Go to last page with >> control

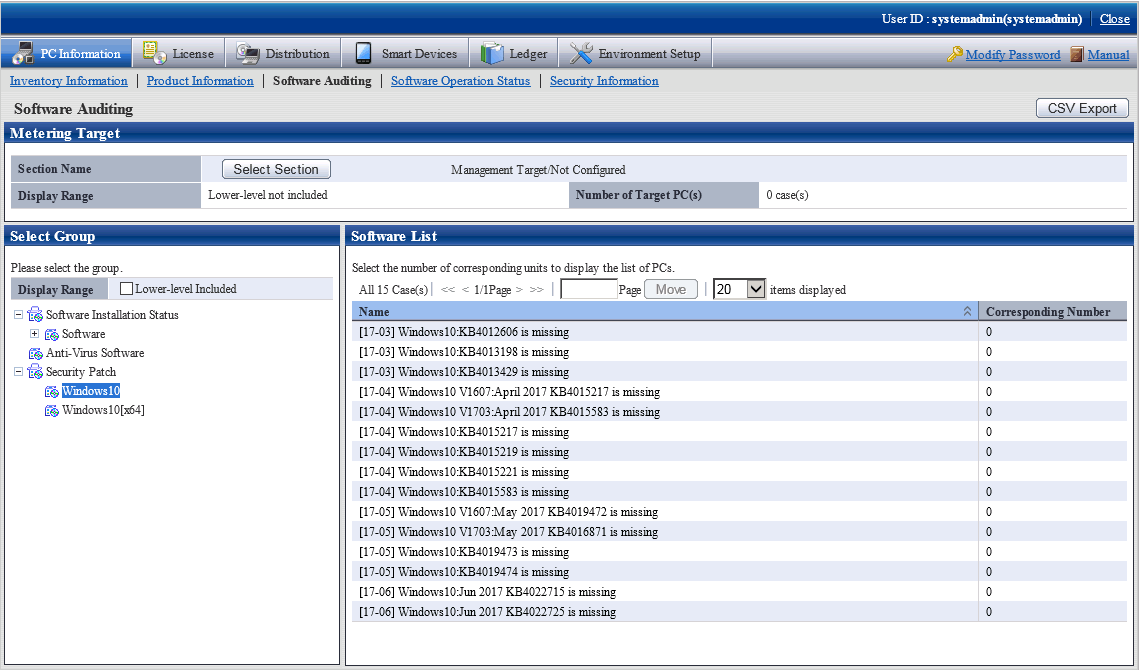(536, 289)
